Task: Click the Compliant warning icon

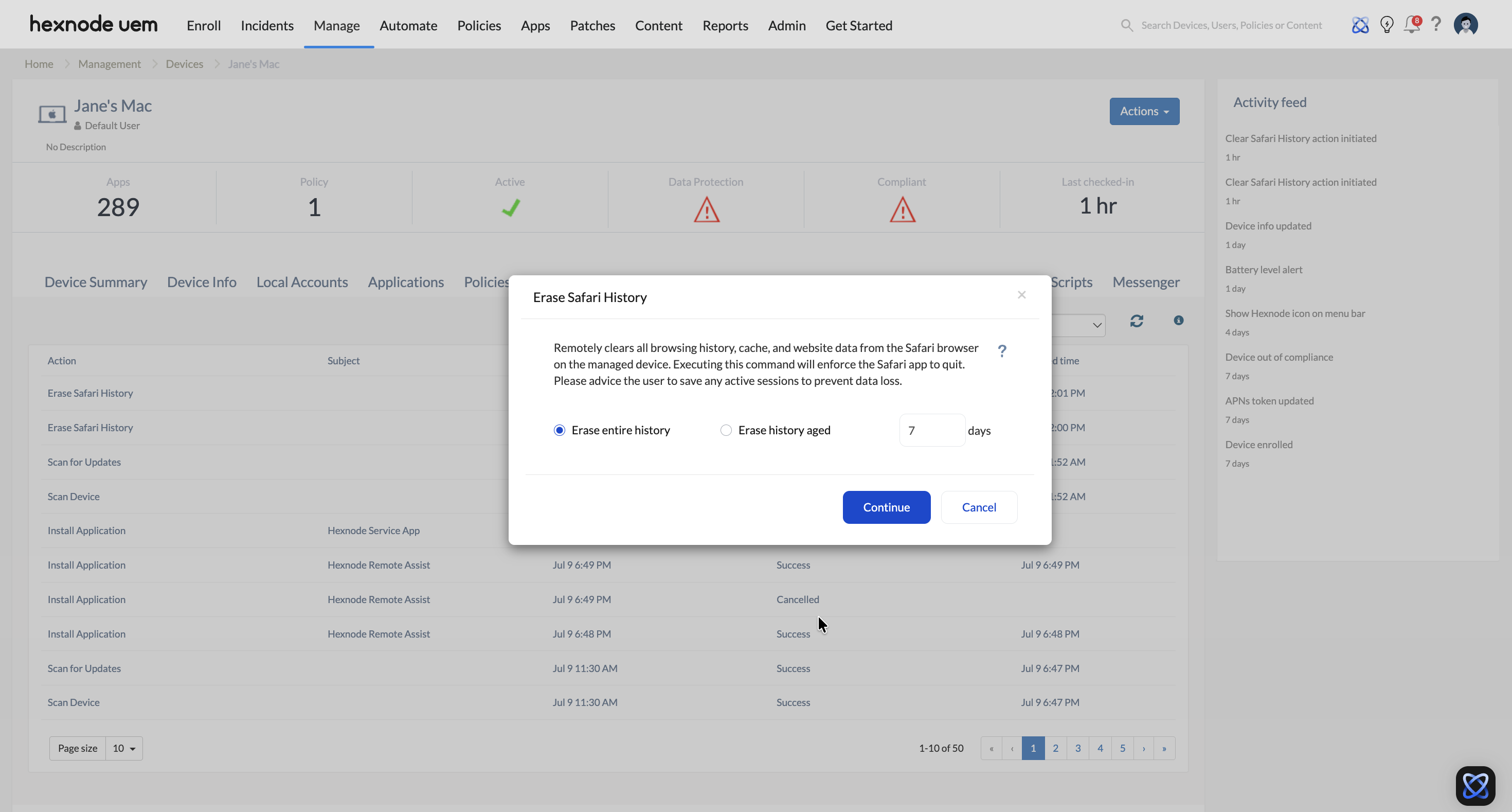Action: (x=902, y=209)
